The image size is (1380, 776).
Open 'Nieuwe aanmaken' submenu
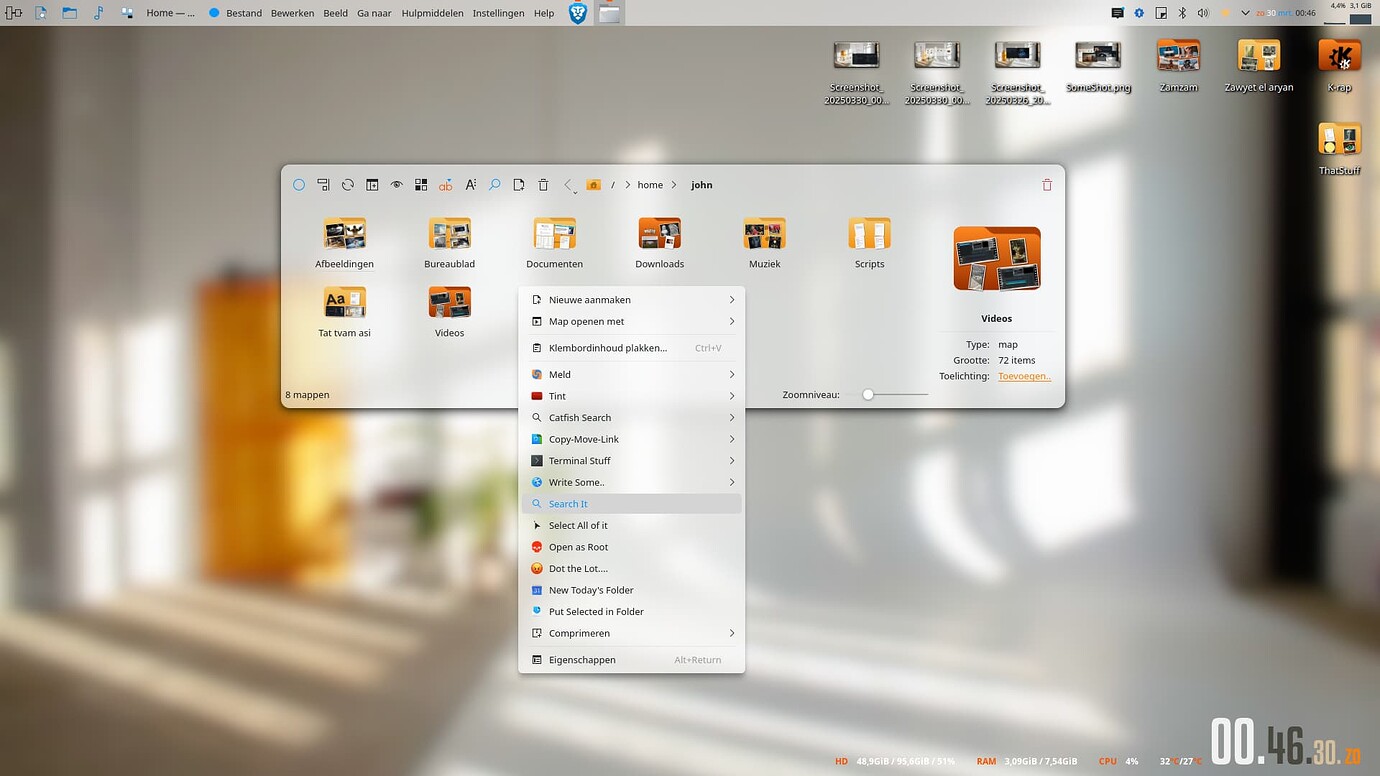[632, 300]
